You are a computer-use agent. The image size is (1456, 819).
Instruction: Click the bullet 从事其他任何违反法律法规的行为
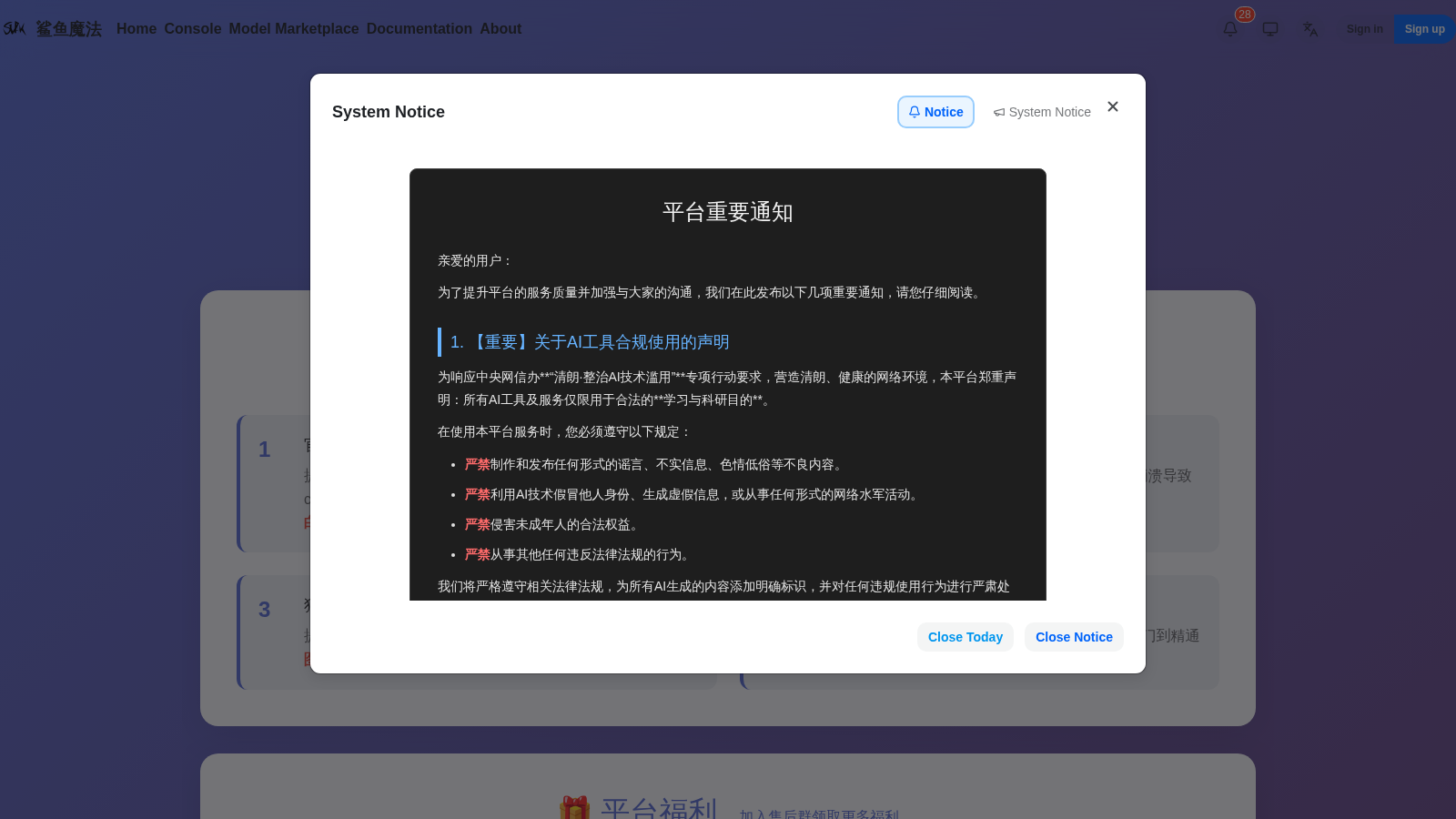[x=579, y=554]
